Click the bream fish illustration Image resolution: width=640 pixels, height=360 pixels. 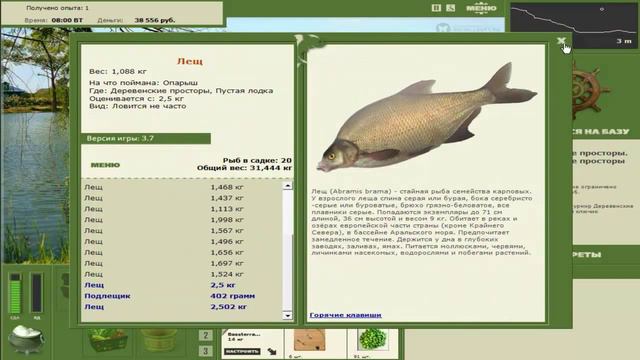click(x=427, y=119)
